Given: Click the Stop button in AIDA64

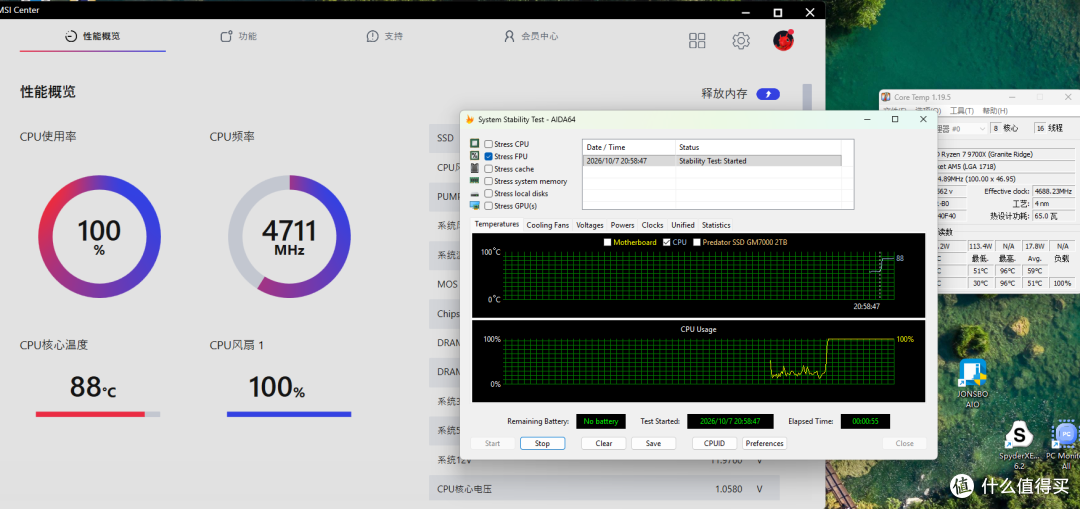Looking at the screenshot, I should 543,444.
